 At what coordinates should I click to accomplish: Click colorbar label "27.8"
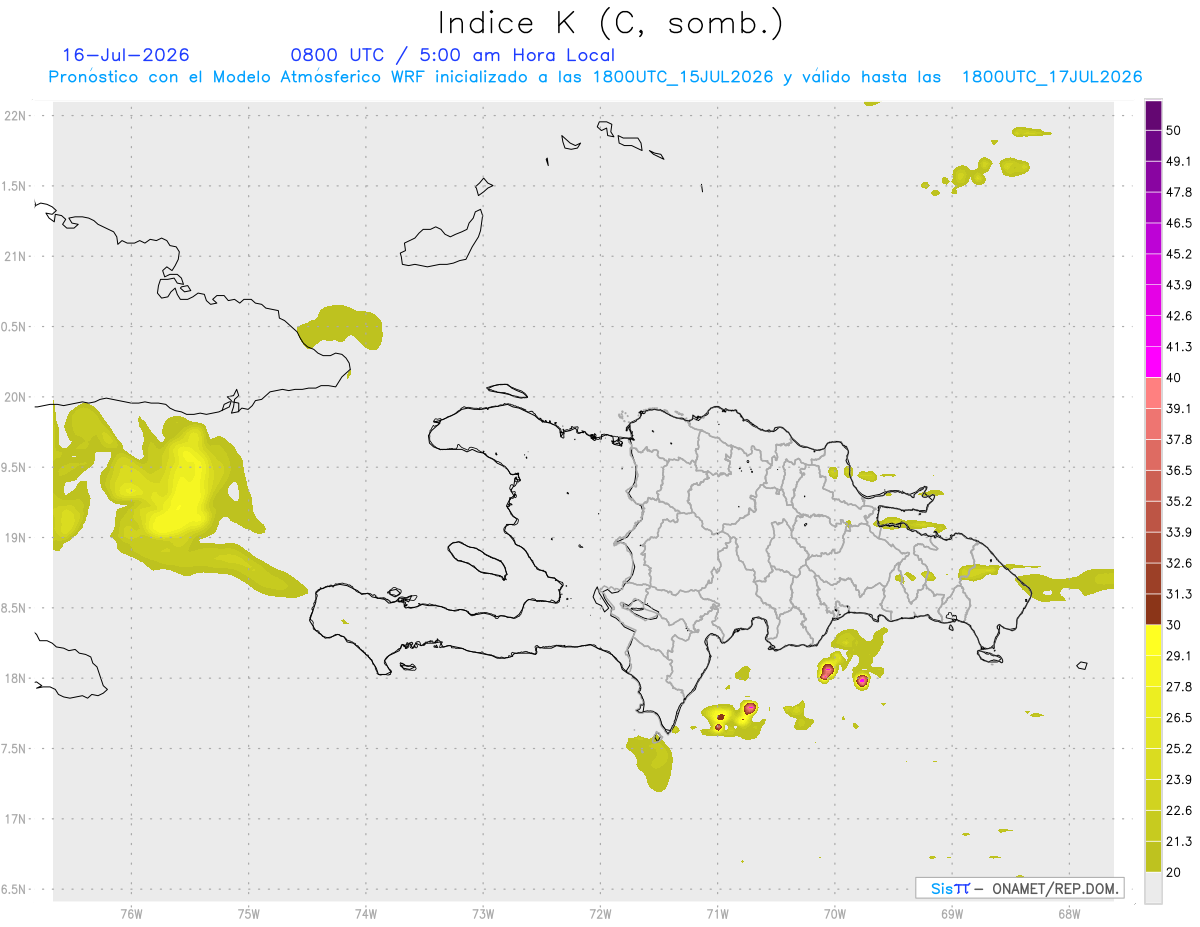pyautogui.click(x=1179, y=687)
